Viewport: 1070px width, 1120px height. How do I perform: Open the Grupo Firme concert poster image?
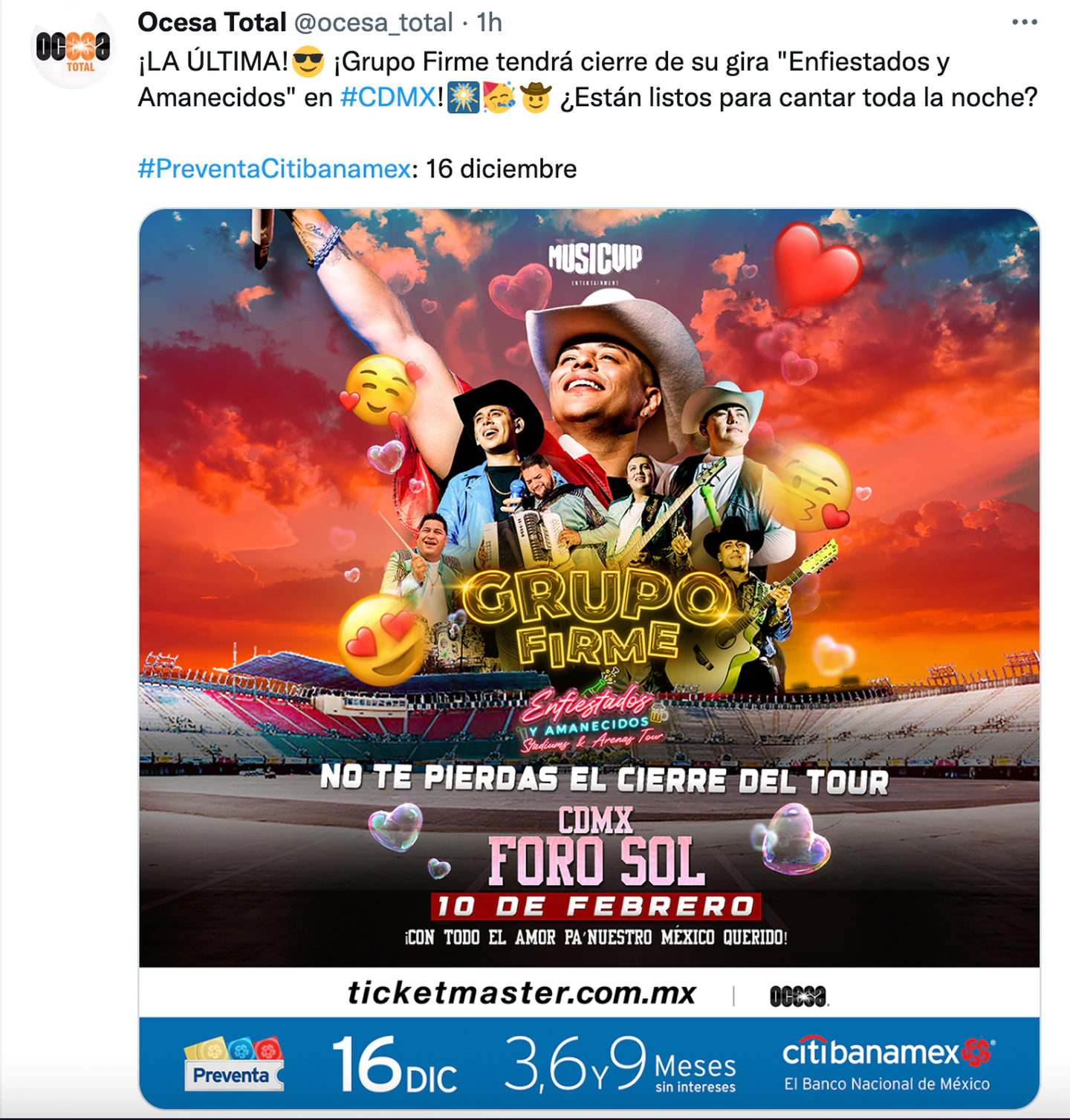coord(589,658)
